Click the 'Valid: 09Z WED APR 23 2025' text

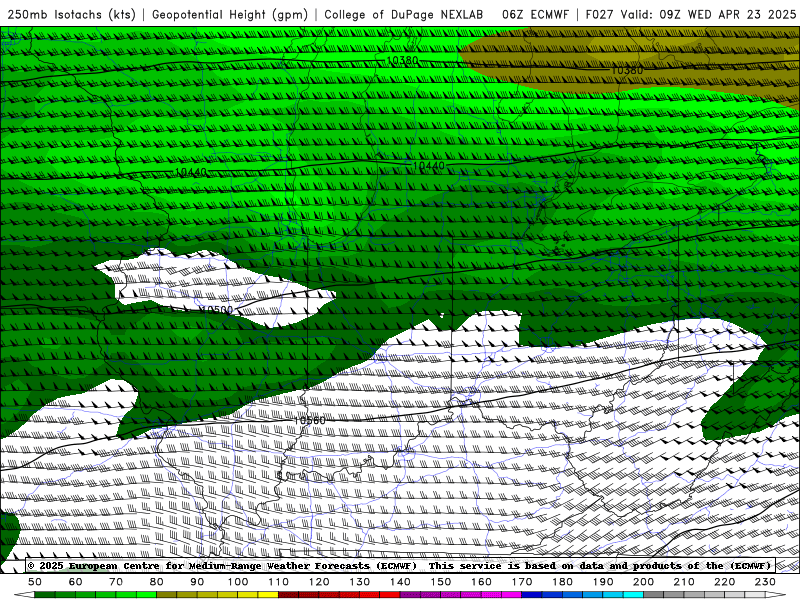point(709,14)
